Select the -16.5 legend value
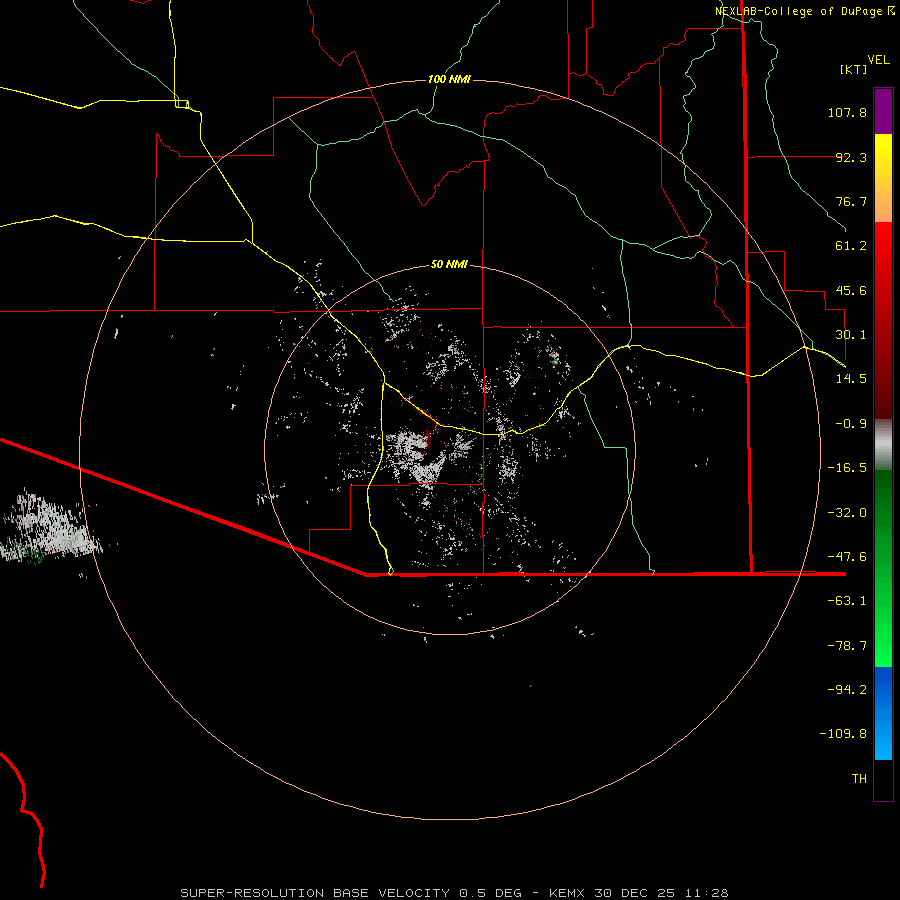Screen dimensions: 900x900 point(847,468)
